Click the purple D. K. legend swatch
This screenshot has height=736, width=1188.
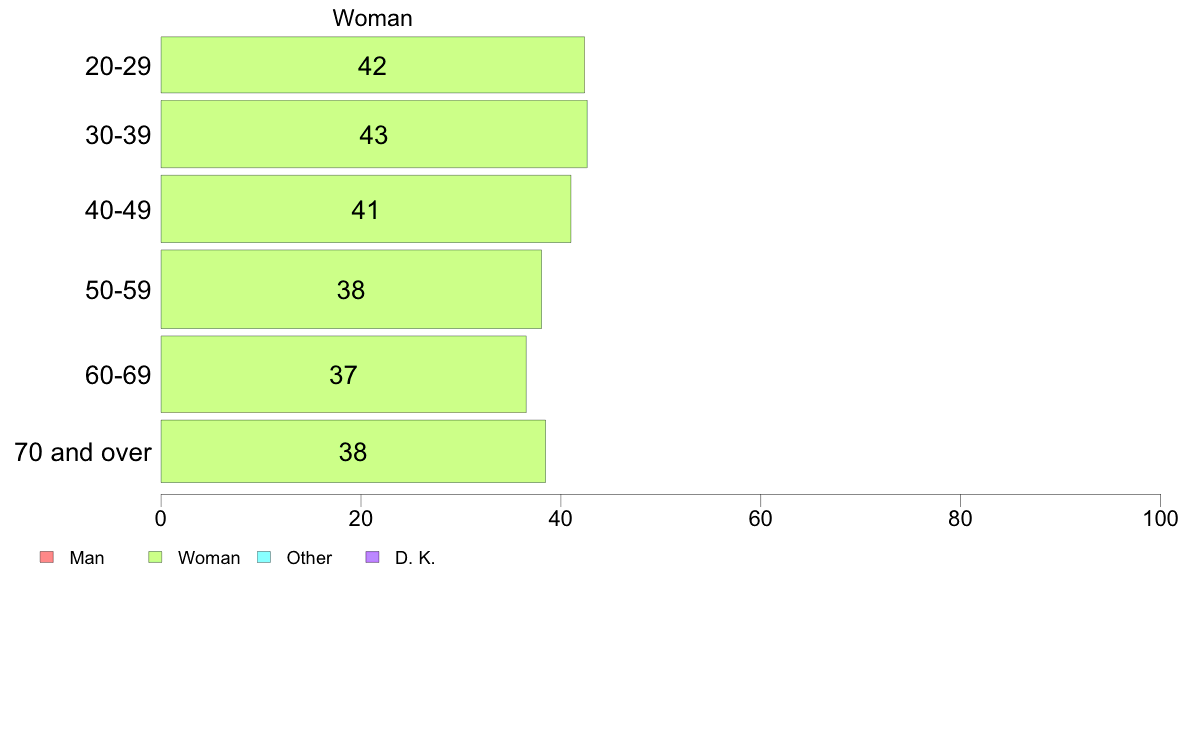(x=372, y=557)
